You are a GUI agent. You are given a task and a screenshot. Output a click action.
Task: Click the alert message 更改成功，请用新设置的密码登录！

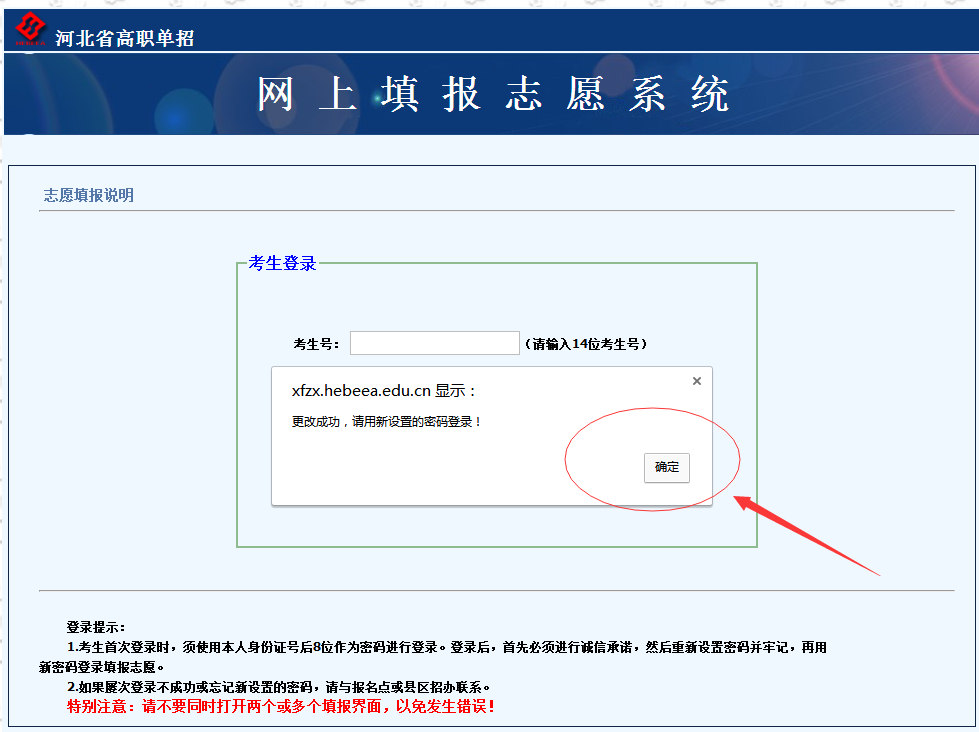[386, 422]
